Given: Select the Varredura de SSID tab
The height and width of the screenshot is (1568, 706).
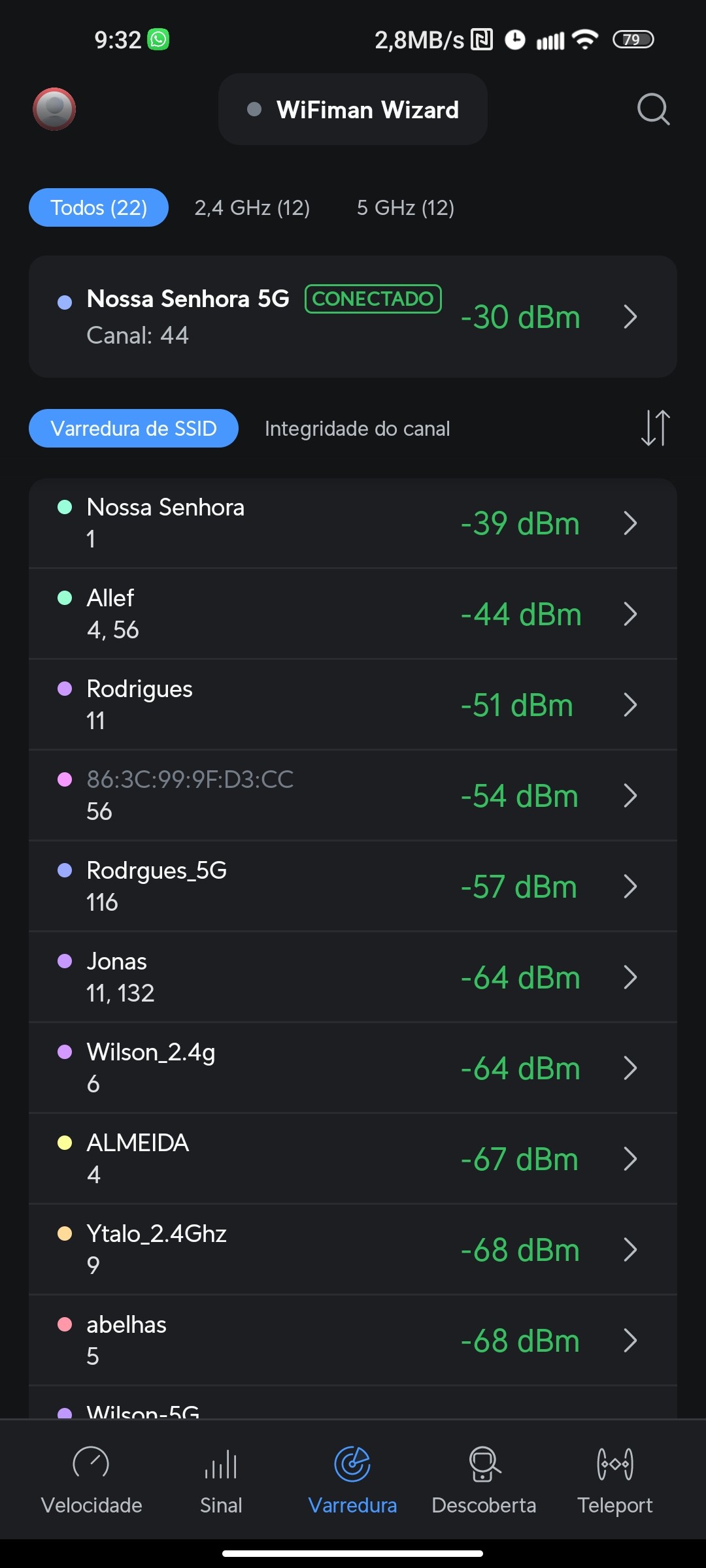Looking at the screenshot, I should (x=133, y=429).
